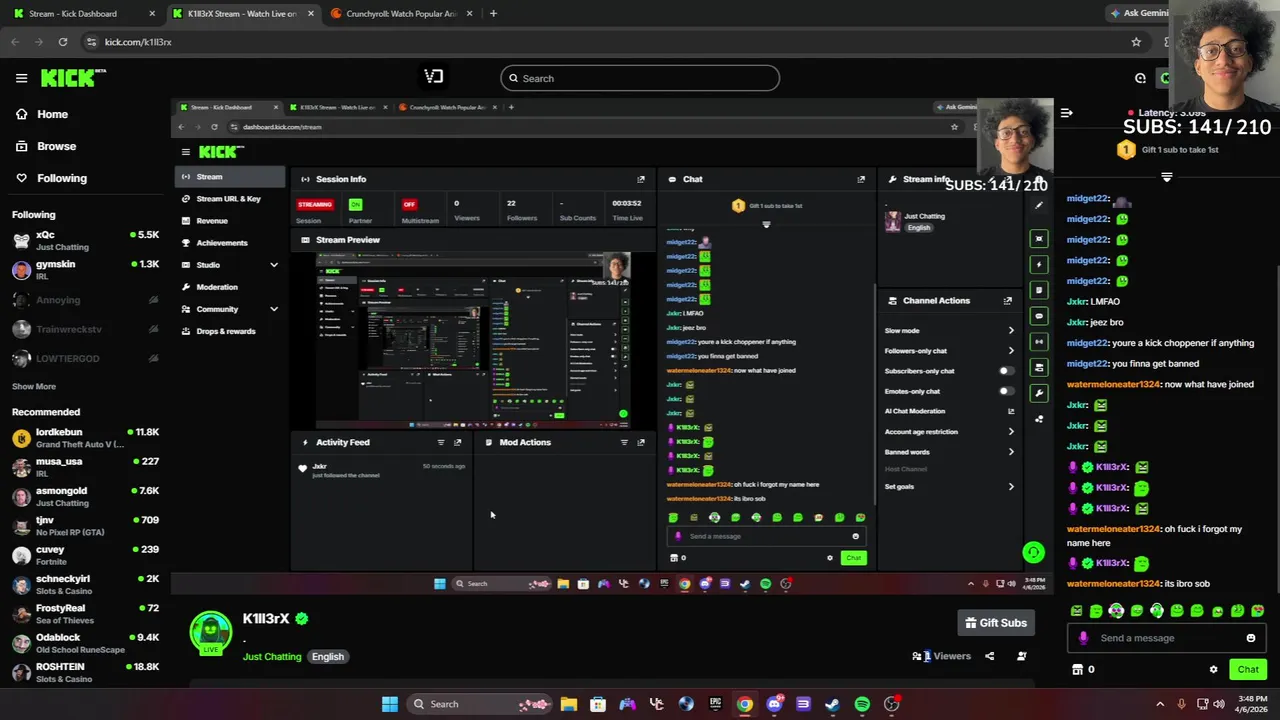Open Followers-only chat options in streamed dashboard

tap(950, 351)
